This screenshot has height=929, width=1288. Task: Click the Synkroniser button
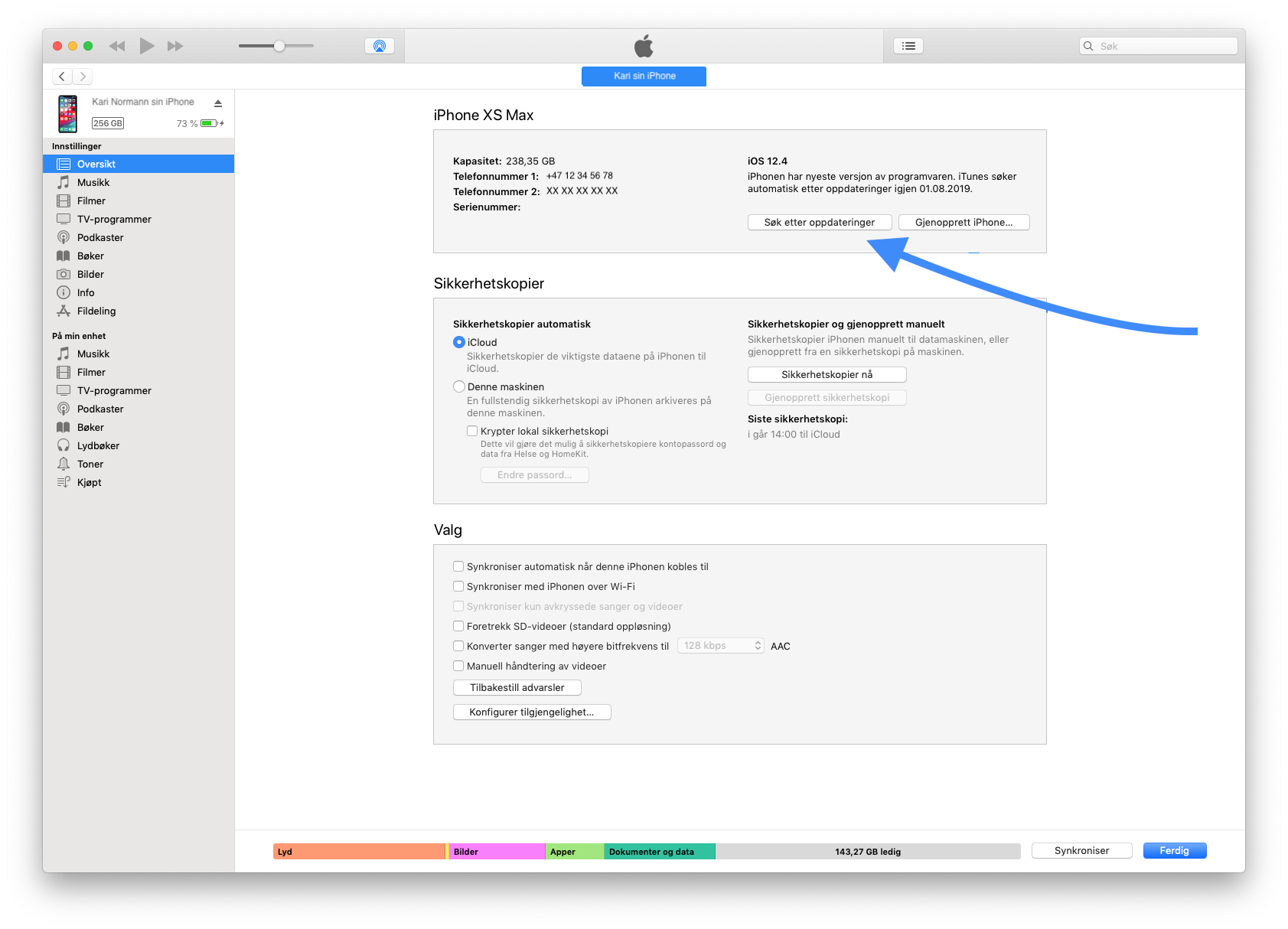click(1081, 850)
